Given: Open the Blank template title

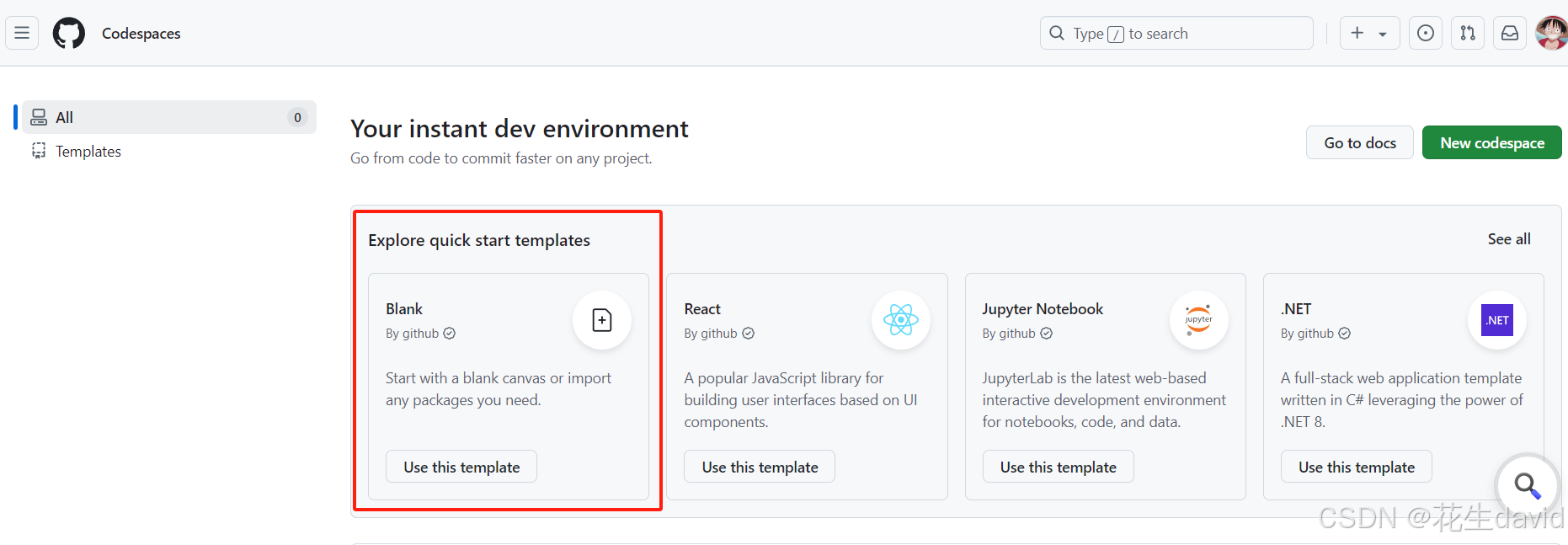Looking at the screenshot, I should 404,309.
